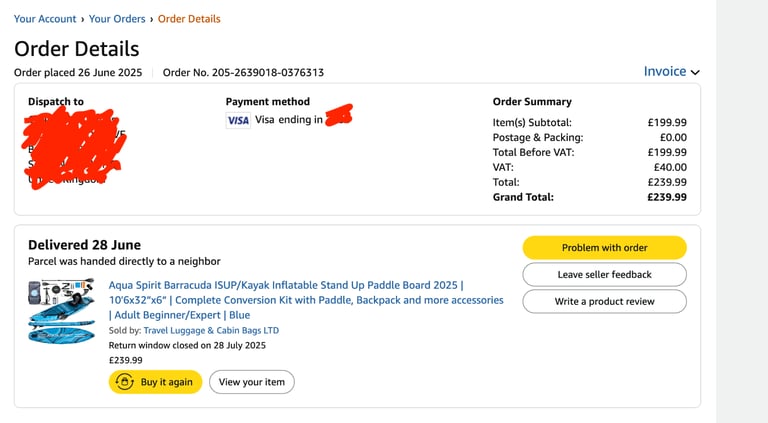The image size is (768, 423).
Task: Click the order number text
Action: 243,72
